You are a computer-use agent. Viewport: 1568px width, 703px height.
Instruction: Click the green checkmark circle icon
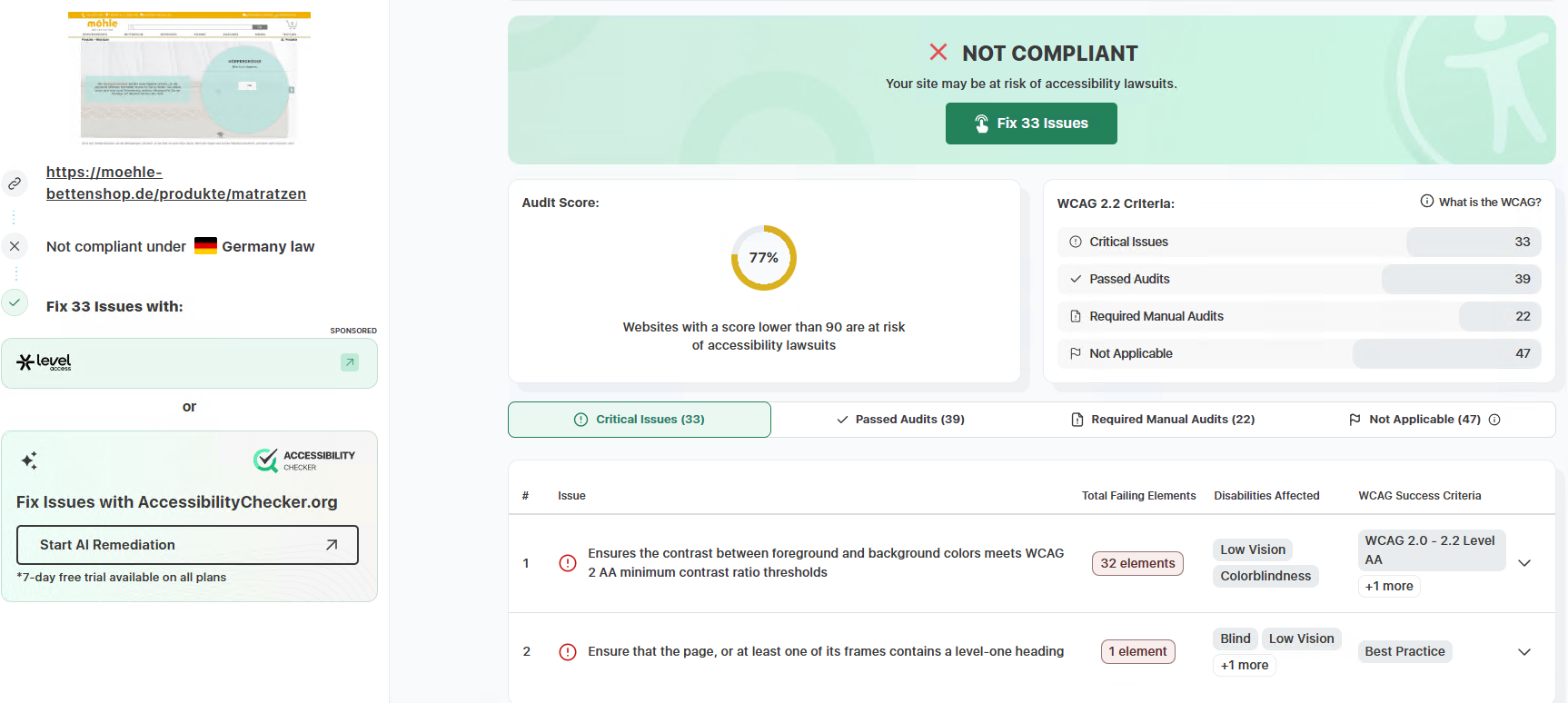click(15, 302)
